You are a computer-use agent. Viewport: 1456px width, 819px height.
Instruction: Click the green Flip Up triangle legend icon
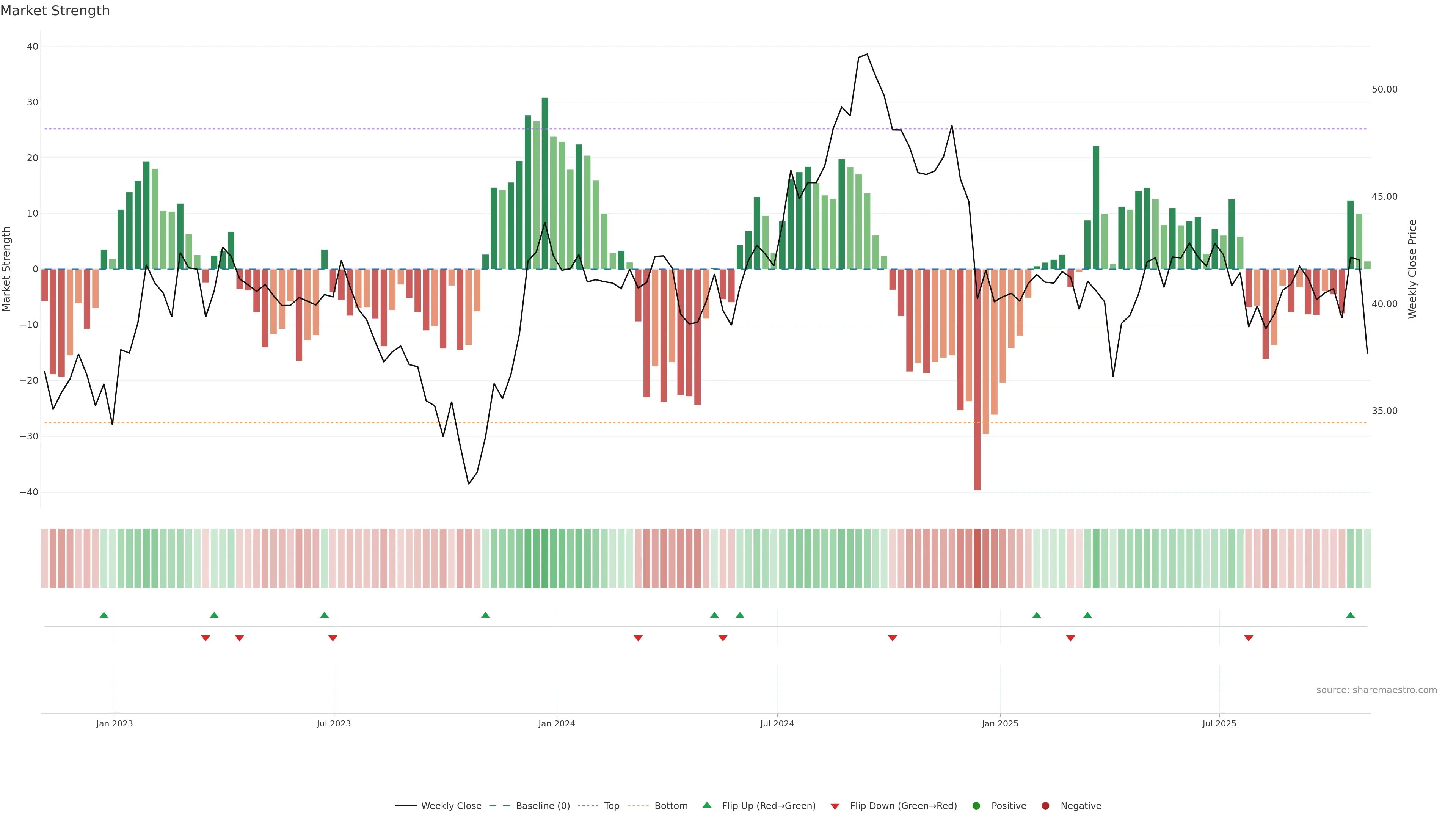[706, 805]
